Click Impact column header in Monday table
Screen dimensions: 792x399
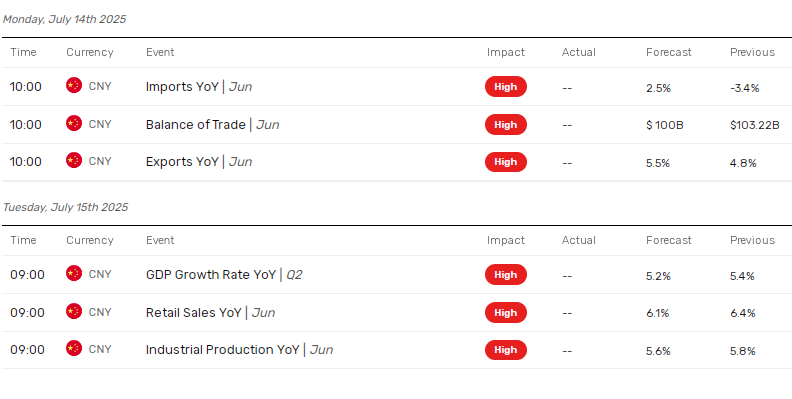tap(506, 53)
